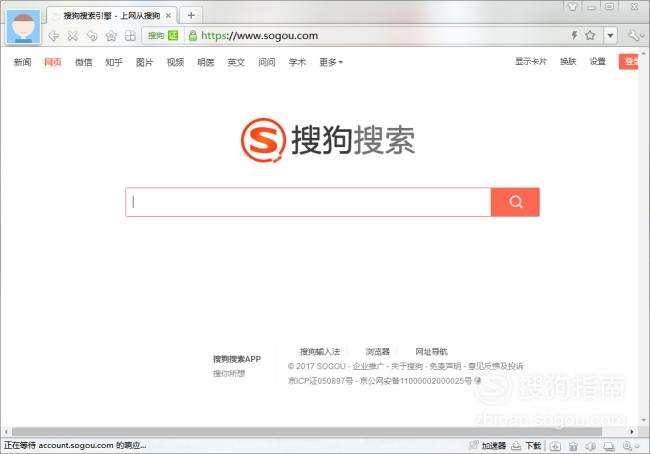Viewport: 650px width, 454px height.
Task: Bookmark page with address bar star
Action: pos(590,35)
